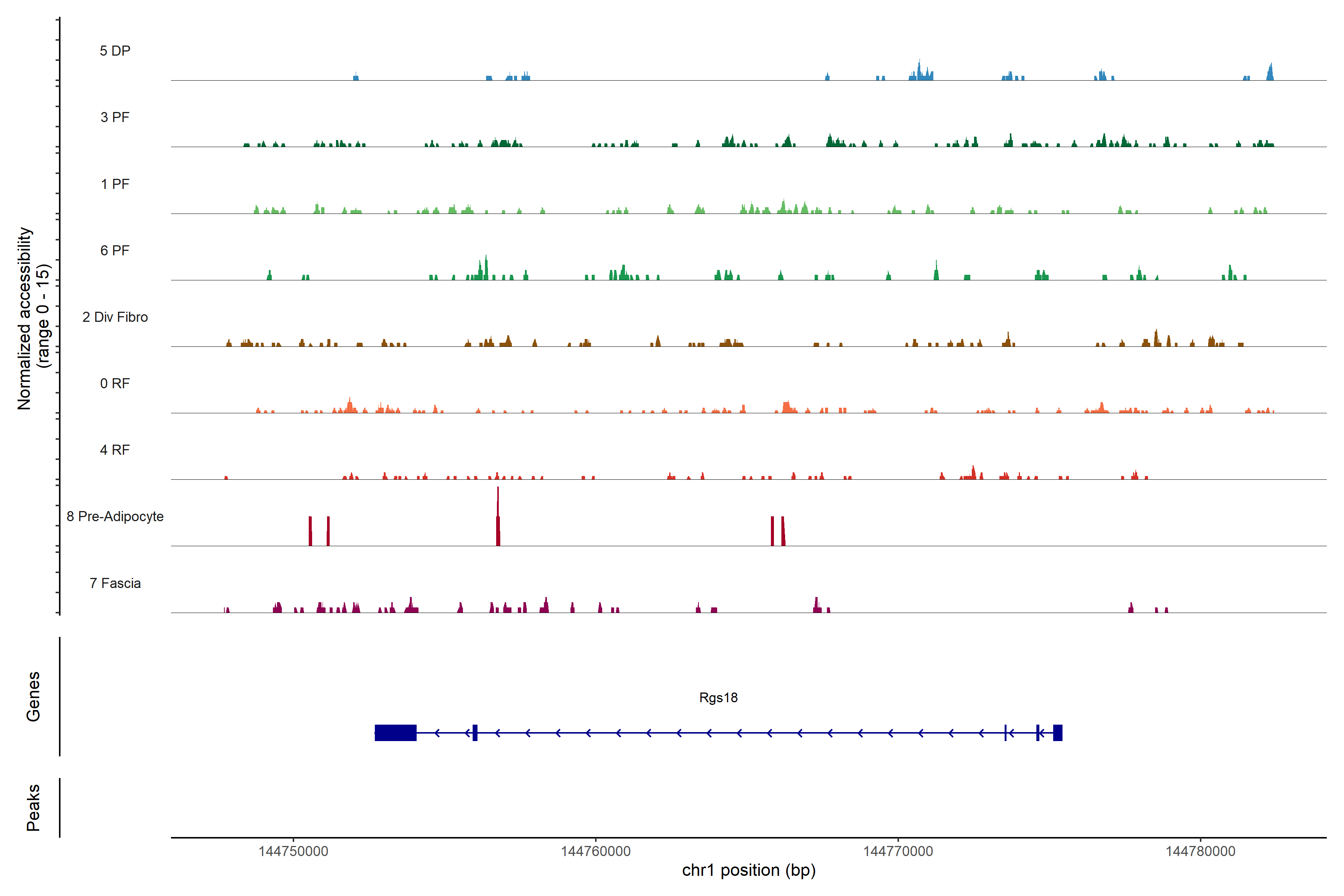Click the 7 Fascia track label

coord(115,583)
